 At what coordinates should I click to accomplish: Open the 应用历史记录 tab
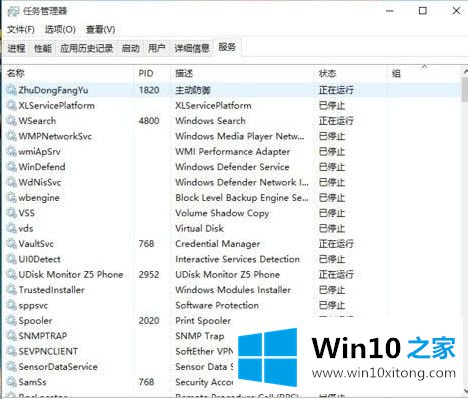click(x=86, y=48)
